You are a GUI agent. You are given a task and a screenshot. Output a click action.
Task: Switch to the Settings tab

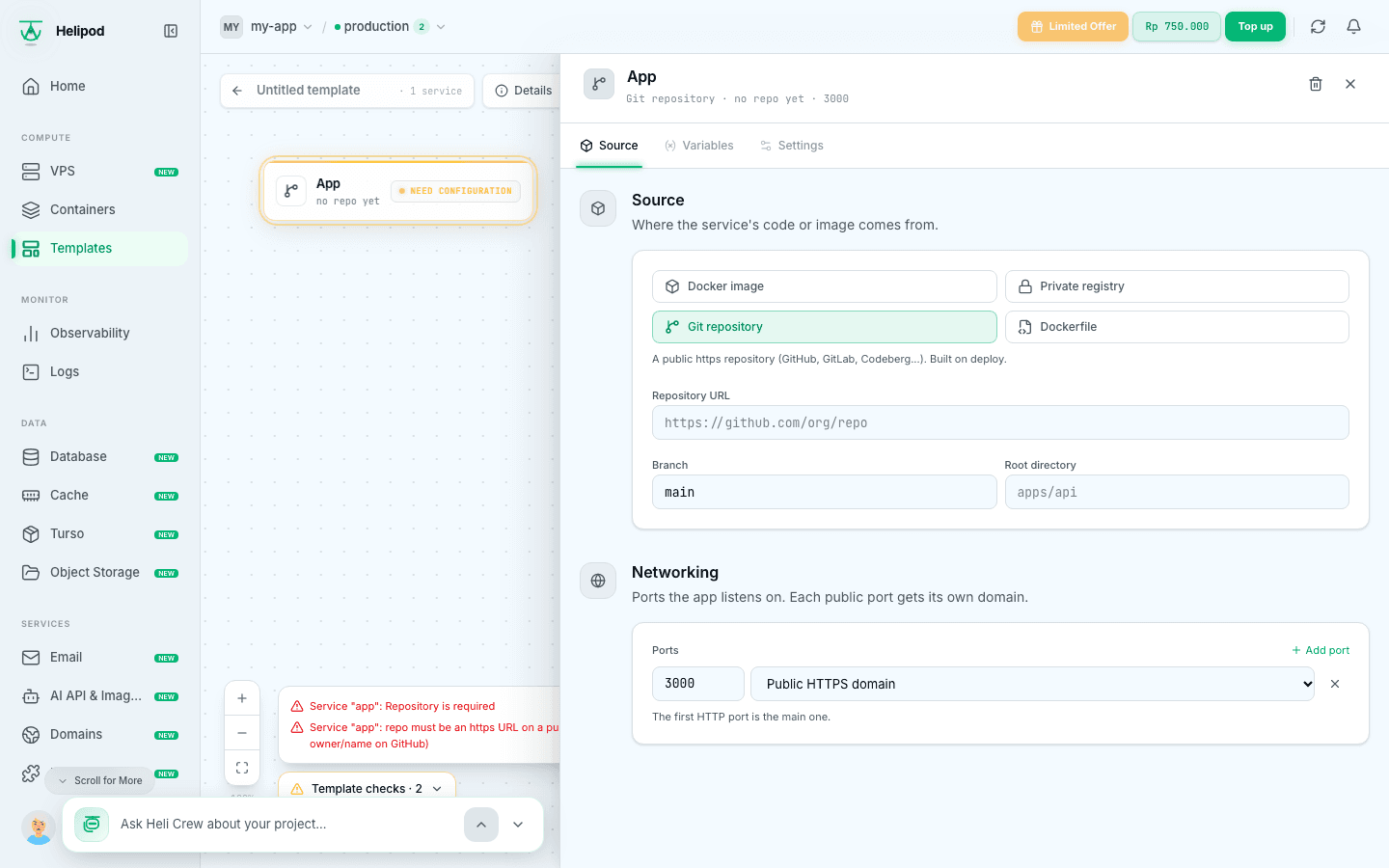click(x=792, y=146)
